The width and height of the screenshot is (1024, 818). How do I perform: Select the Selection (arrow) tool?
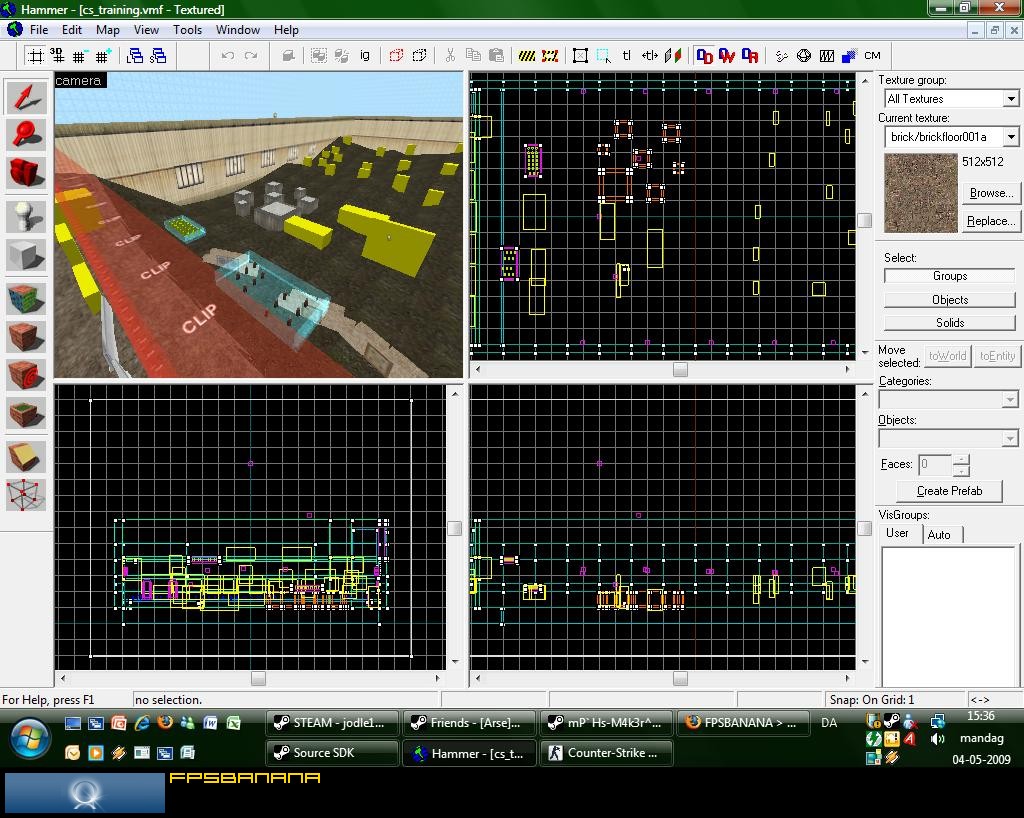pos(26,97)
